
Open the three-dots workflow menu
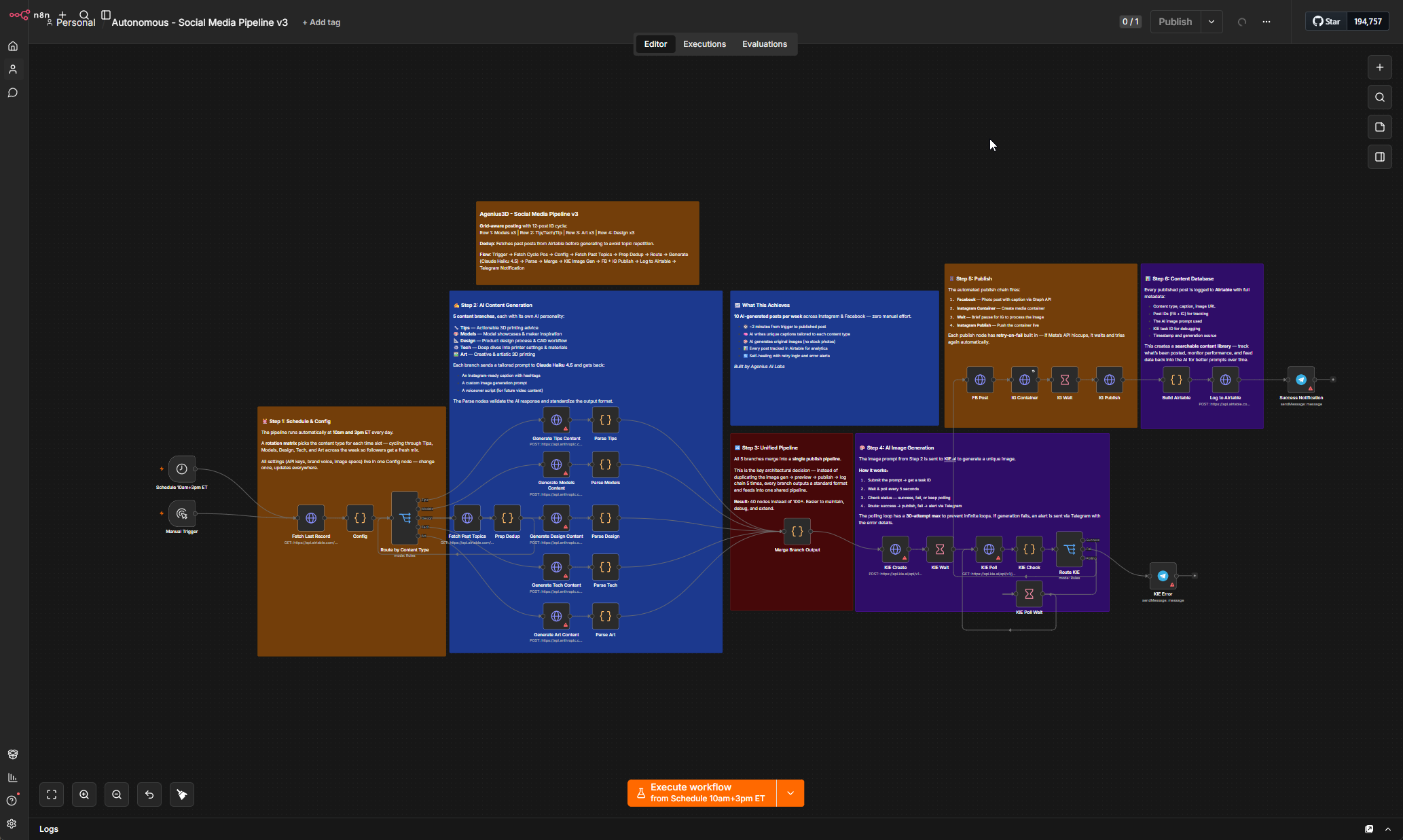point(1267,22)
